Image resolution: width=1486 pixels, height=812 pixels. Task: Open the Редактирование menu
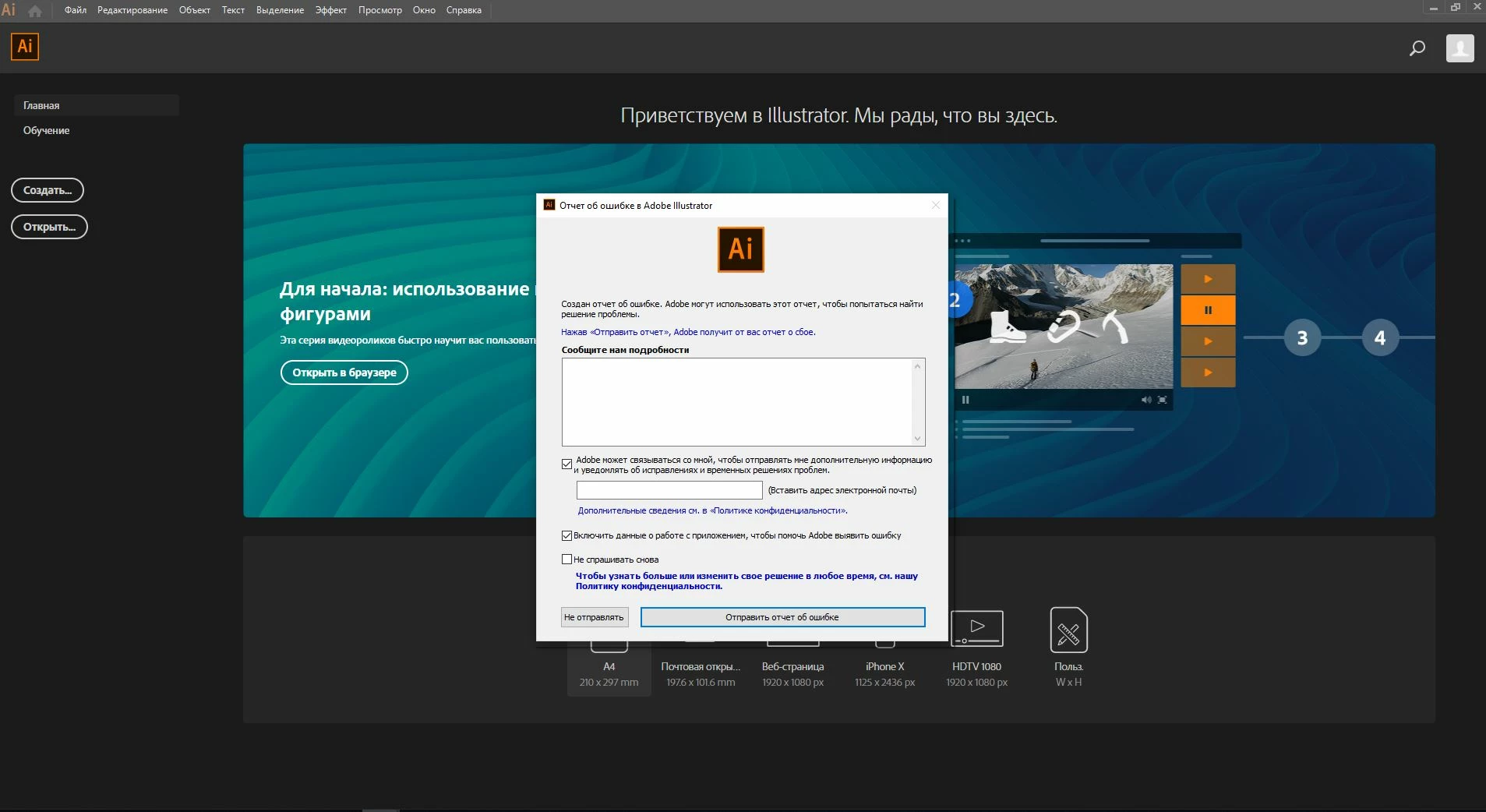click(x=132, y=10)
